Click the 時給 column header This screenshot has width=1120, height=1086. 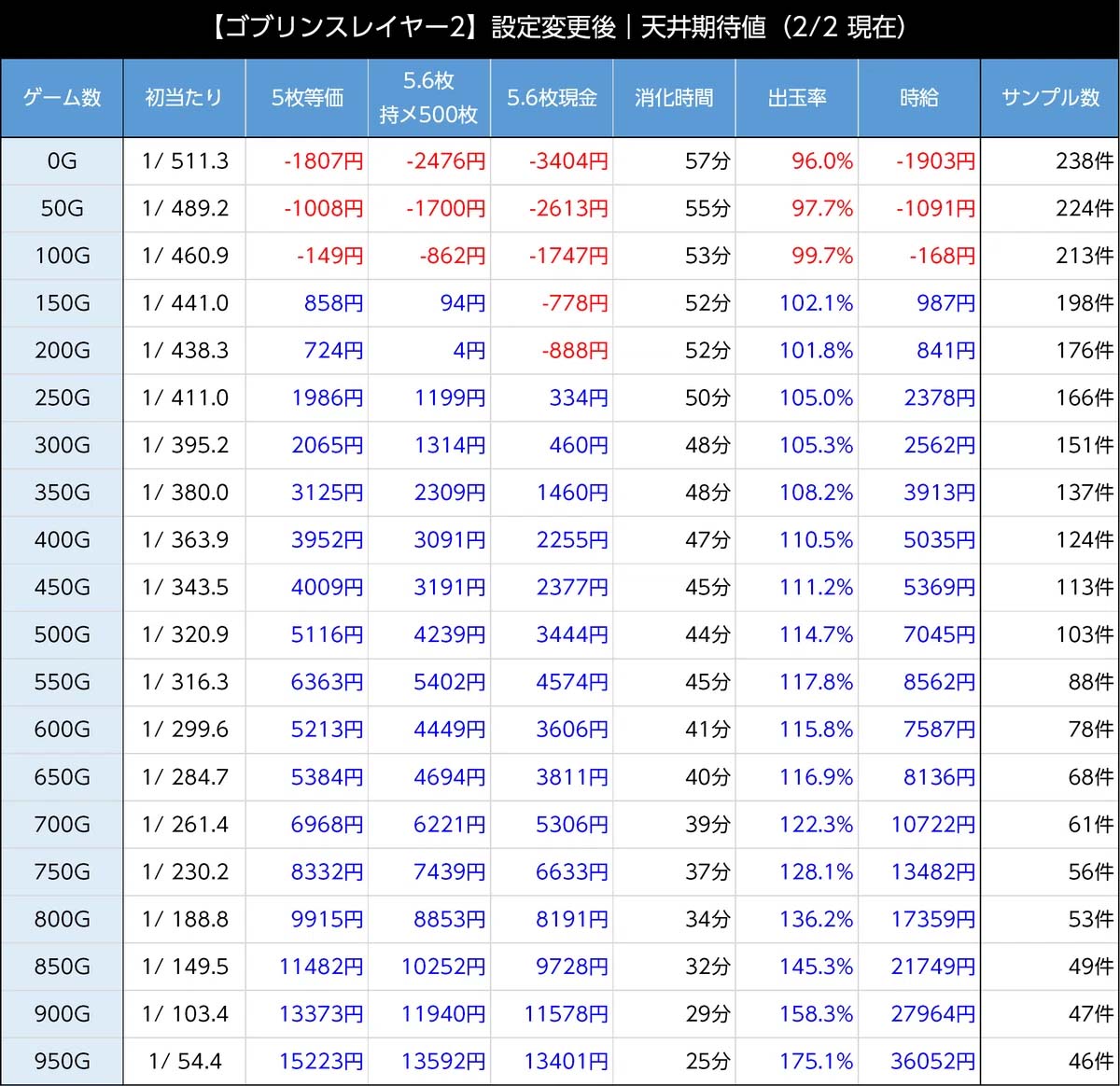pos(918,98)
